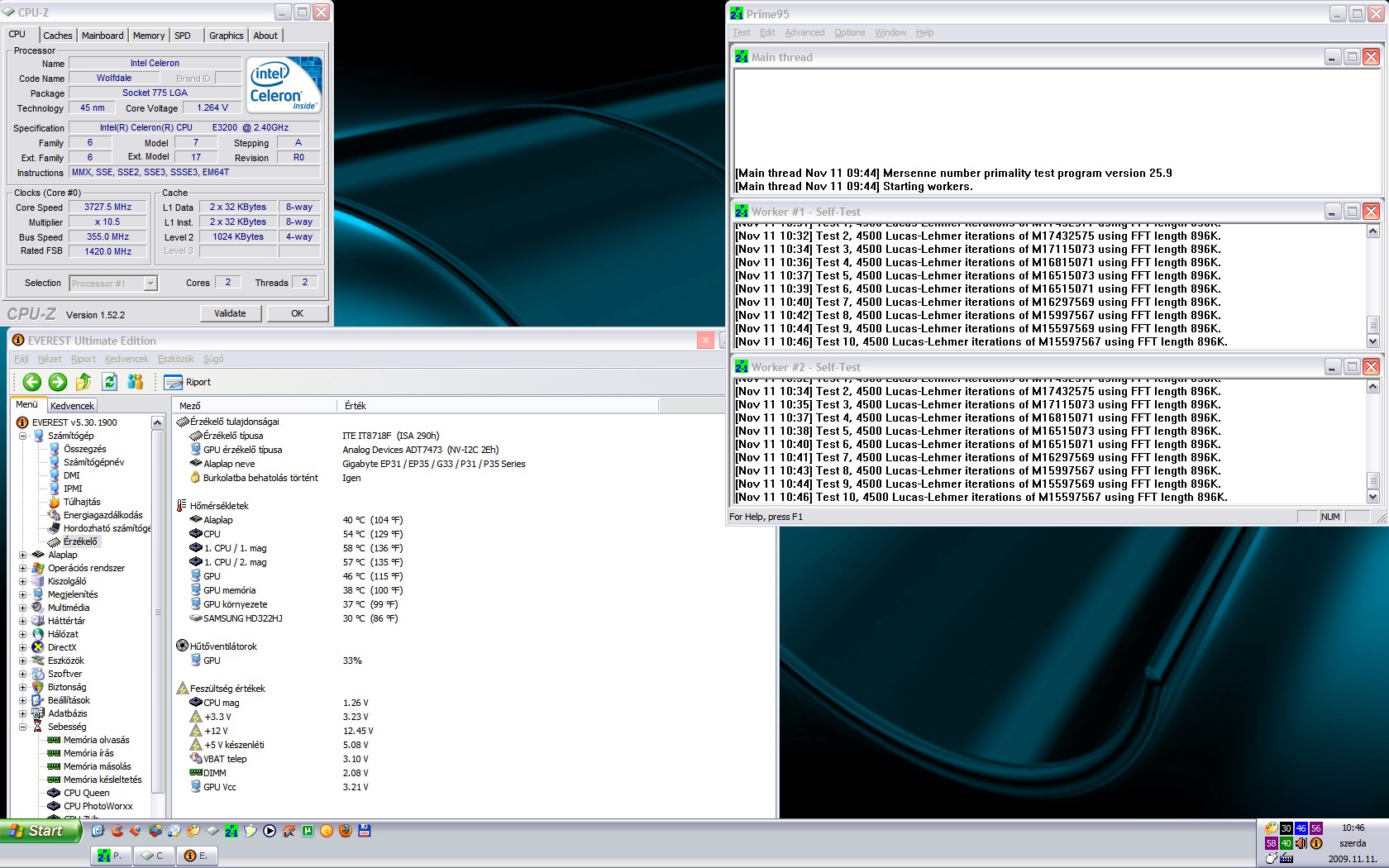The height and width of the screenshot is (868, 1389).
Task: Open Prime95 Options menu
Action: pyautogui.click(x=849, y=32)
